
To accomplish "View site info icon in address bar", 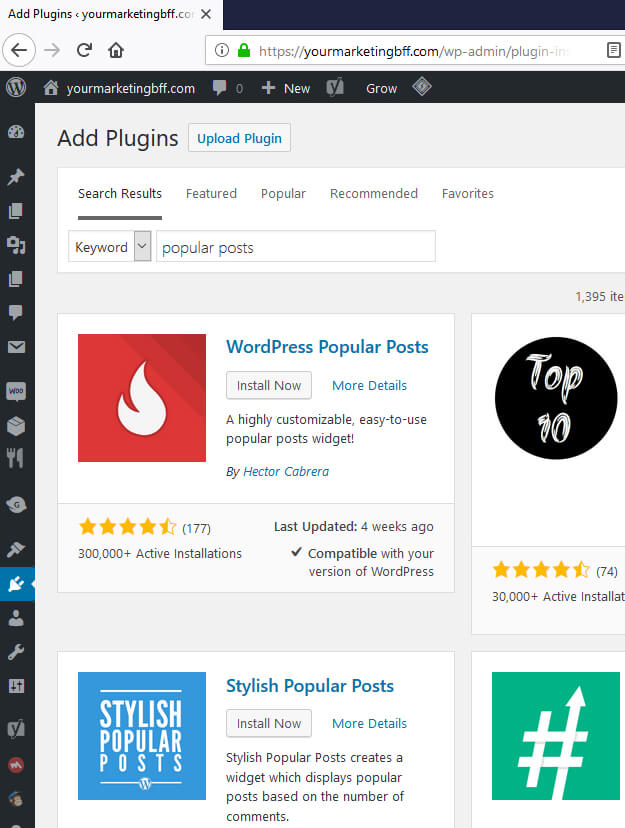I will pyautogui.click(x=222, y=50).
